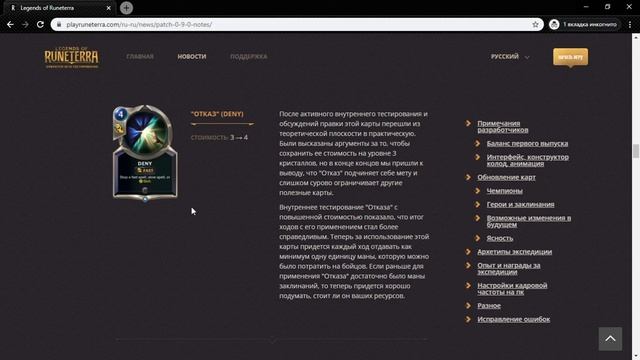Open the НОВОСТИ nav item

point(192,57)
